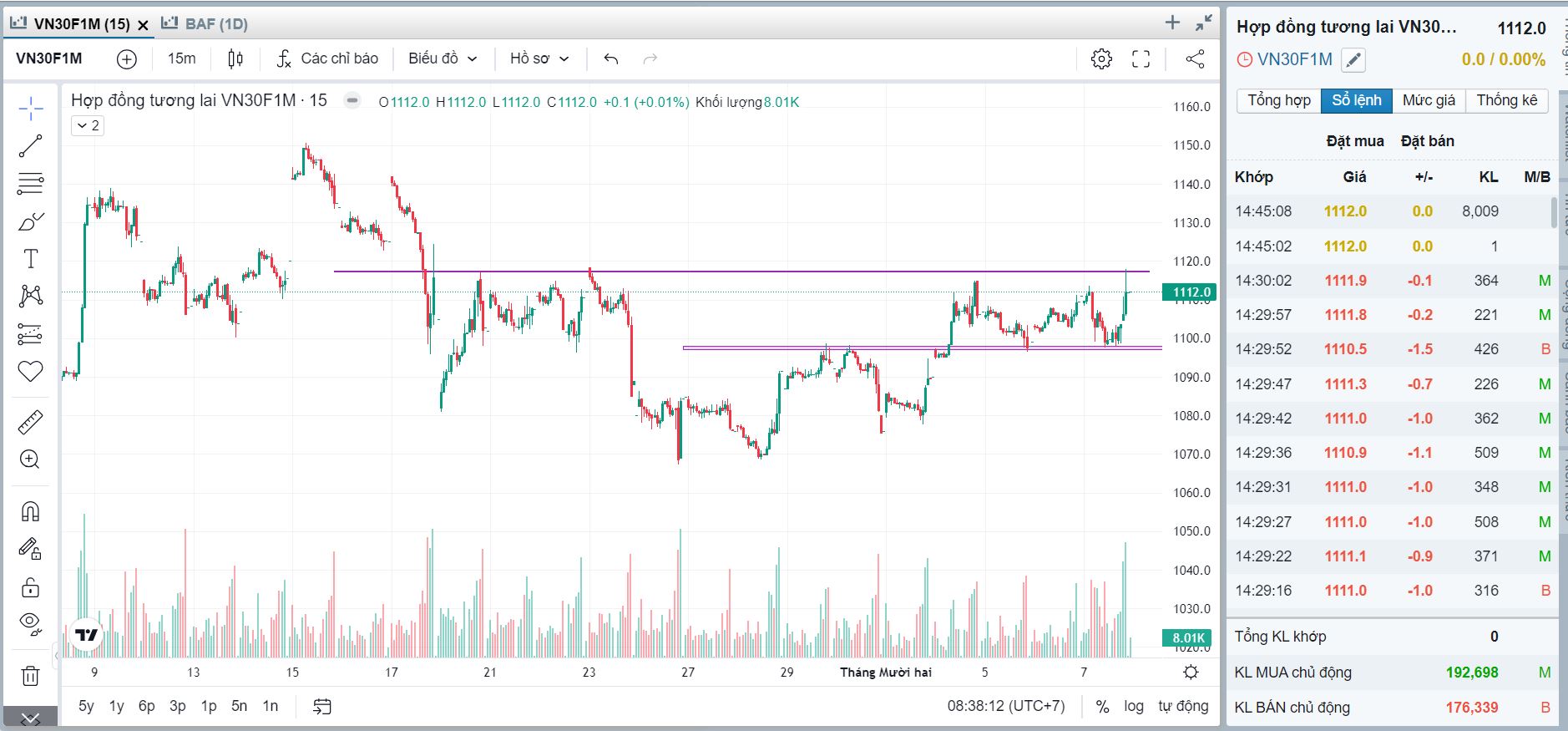Screen dimensions: 1568x731
Task: Toggle log scale mode
Action: (1133, 706)
